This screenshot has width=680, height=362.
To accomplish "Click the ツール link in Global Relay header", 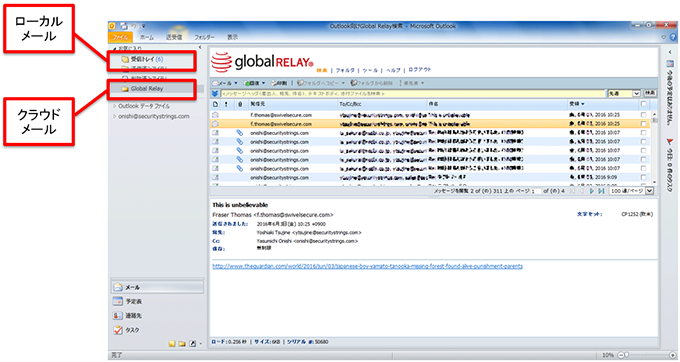I will point(370,70).
